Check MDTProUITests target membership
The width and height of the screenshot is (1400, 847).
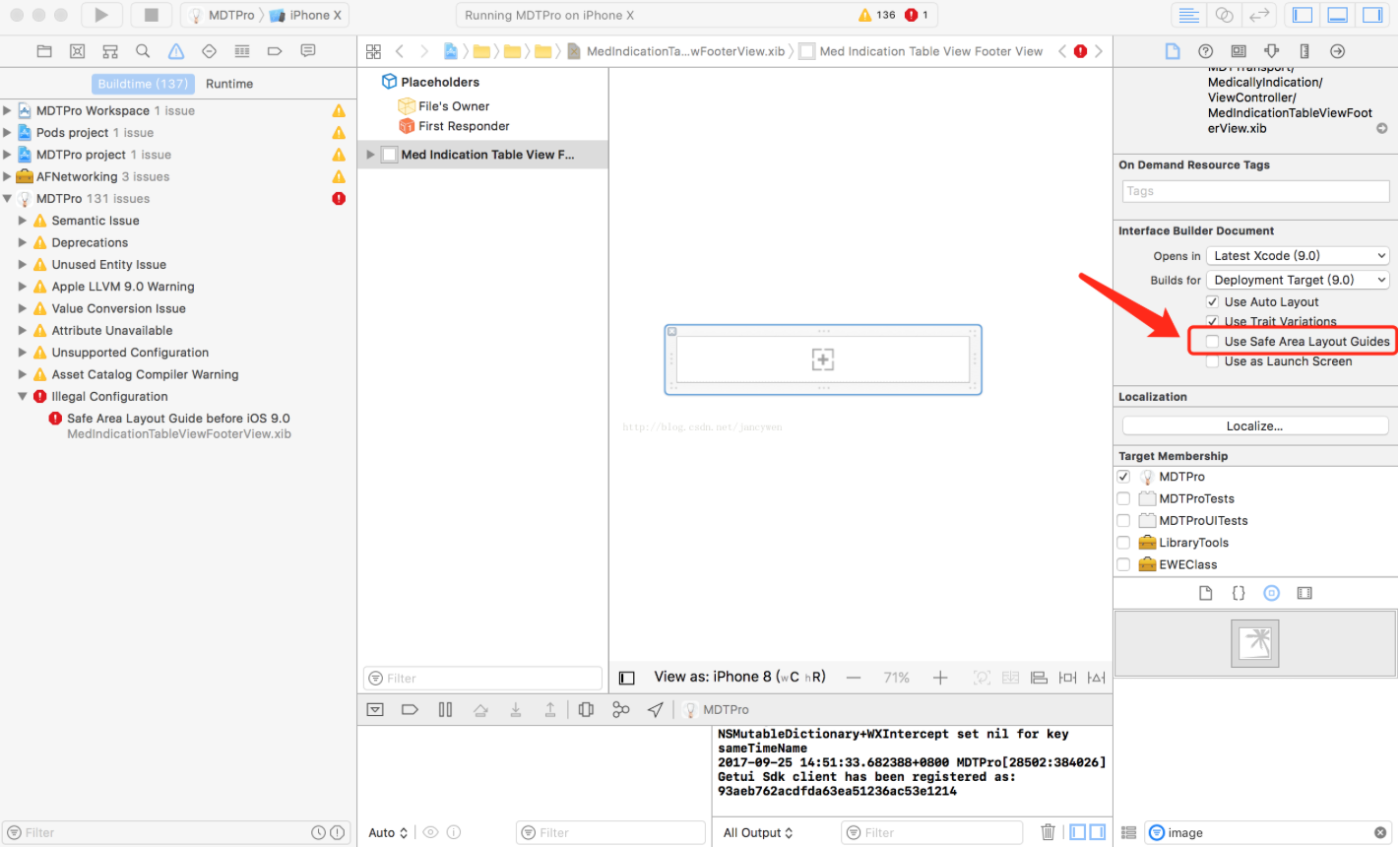[1123, 520]
